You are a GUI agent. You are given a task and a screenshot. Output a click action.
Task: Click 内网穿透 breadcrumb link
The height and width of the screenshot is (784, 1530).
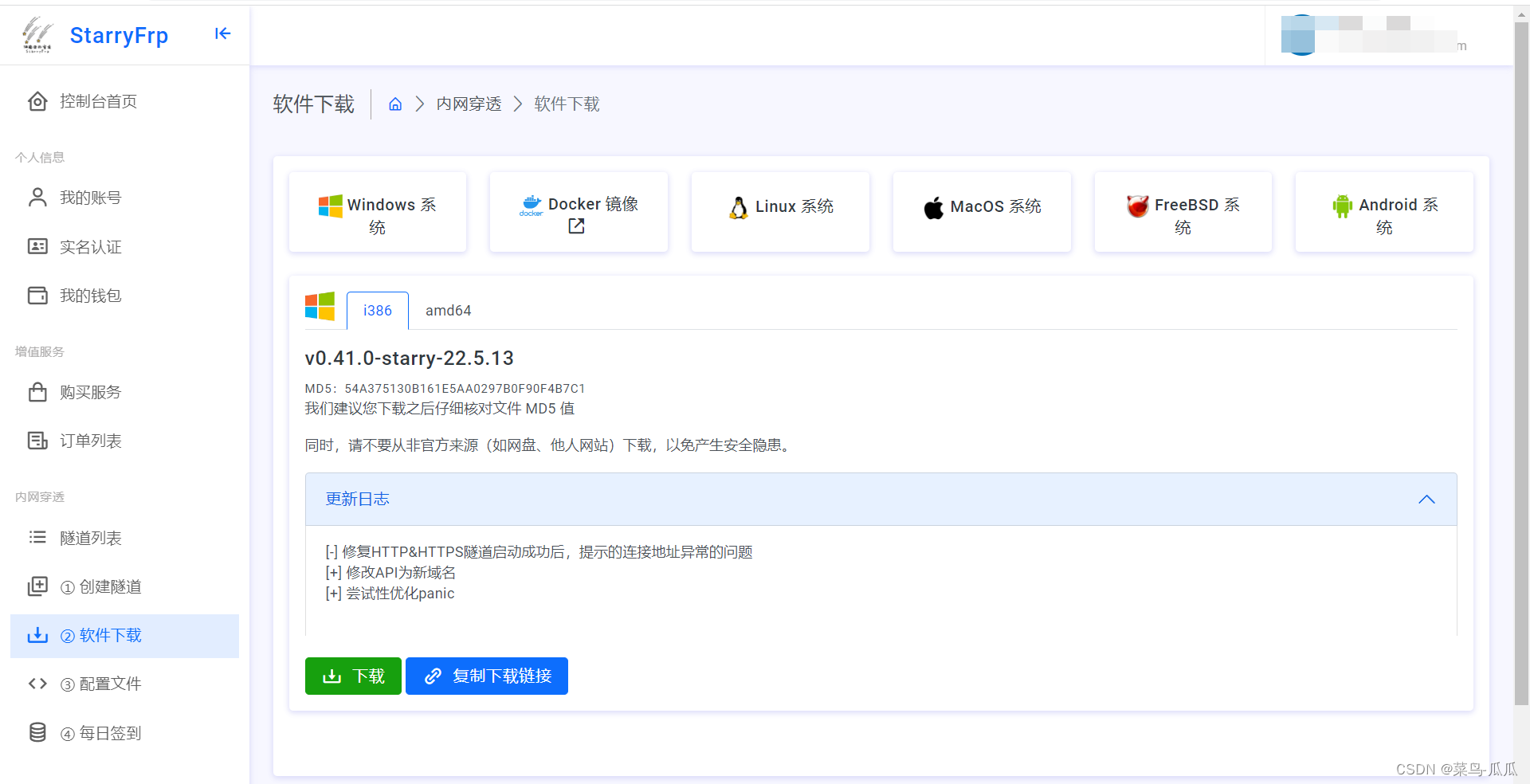[x=469, y=104]
